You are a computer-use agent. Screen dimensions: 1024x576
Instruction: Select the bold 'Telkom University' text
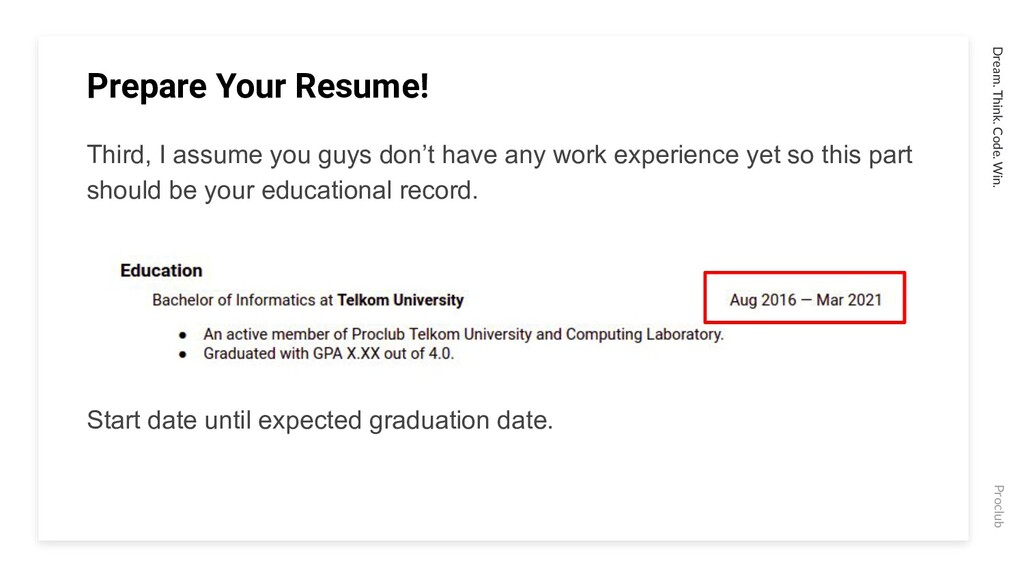[400, 300]
